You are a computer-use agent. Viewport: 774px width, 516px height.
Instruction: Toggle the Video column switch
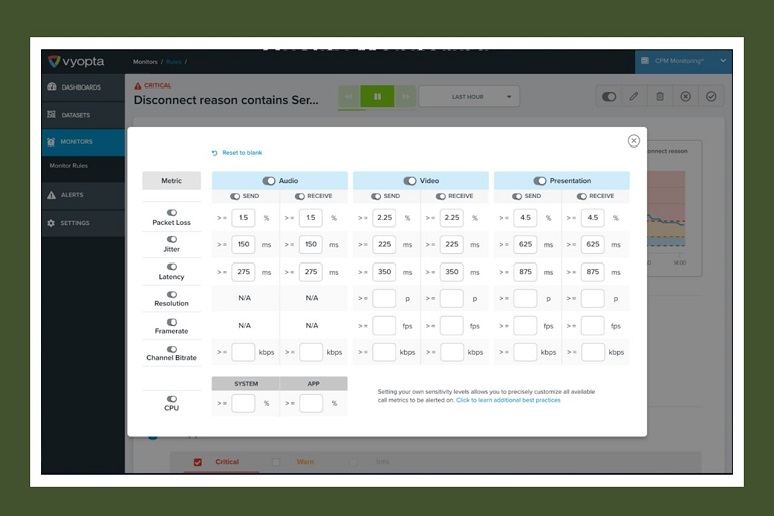tap(409, 181)
